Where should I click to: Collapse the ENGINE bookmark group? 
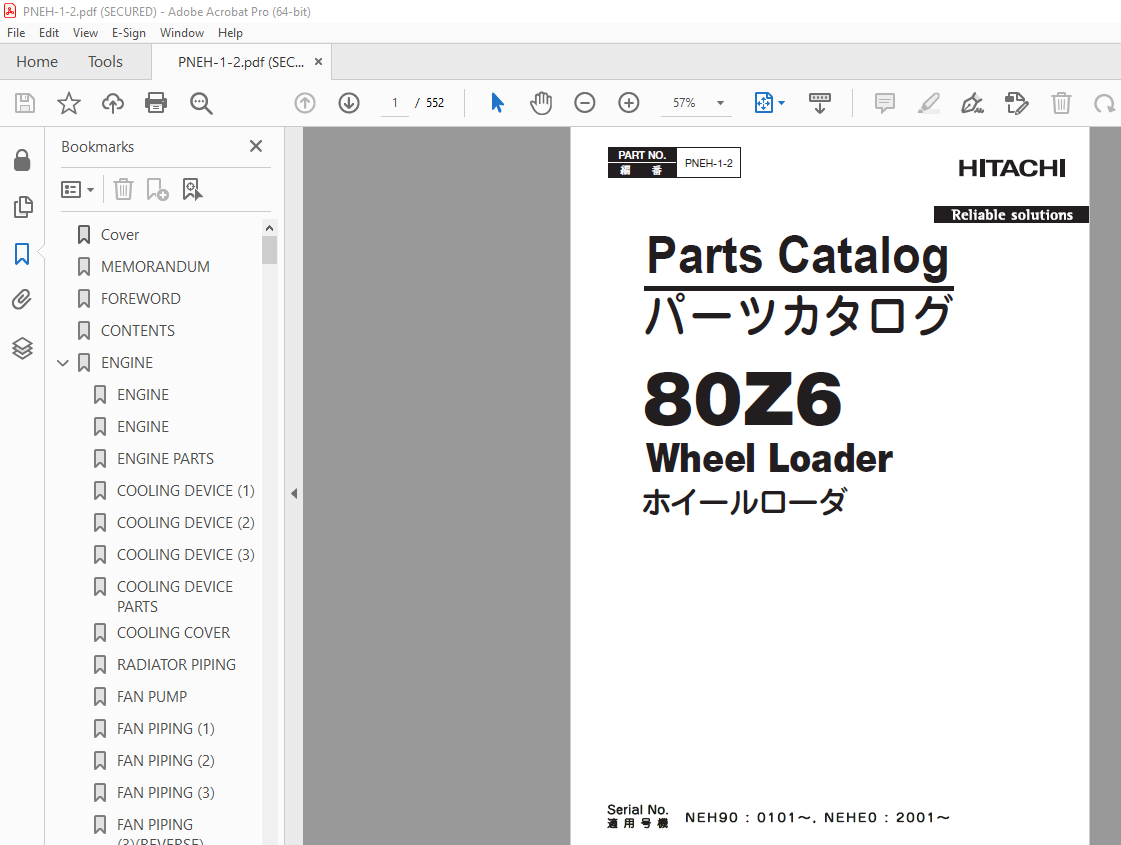63,363
